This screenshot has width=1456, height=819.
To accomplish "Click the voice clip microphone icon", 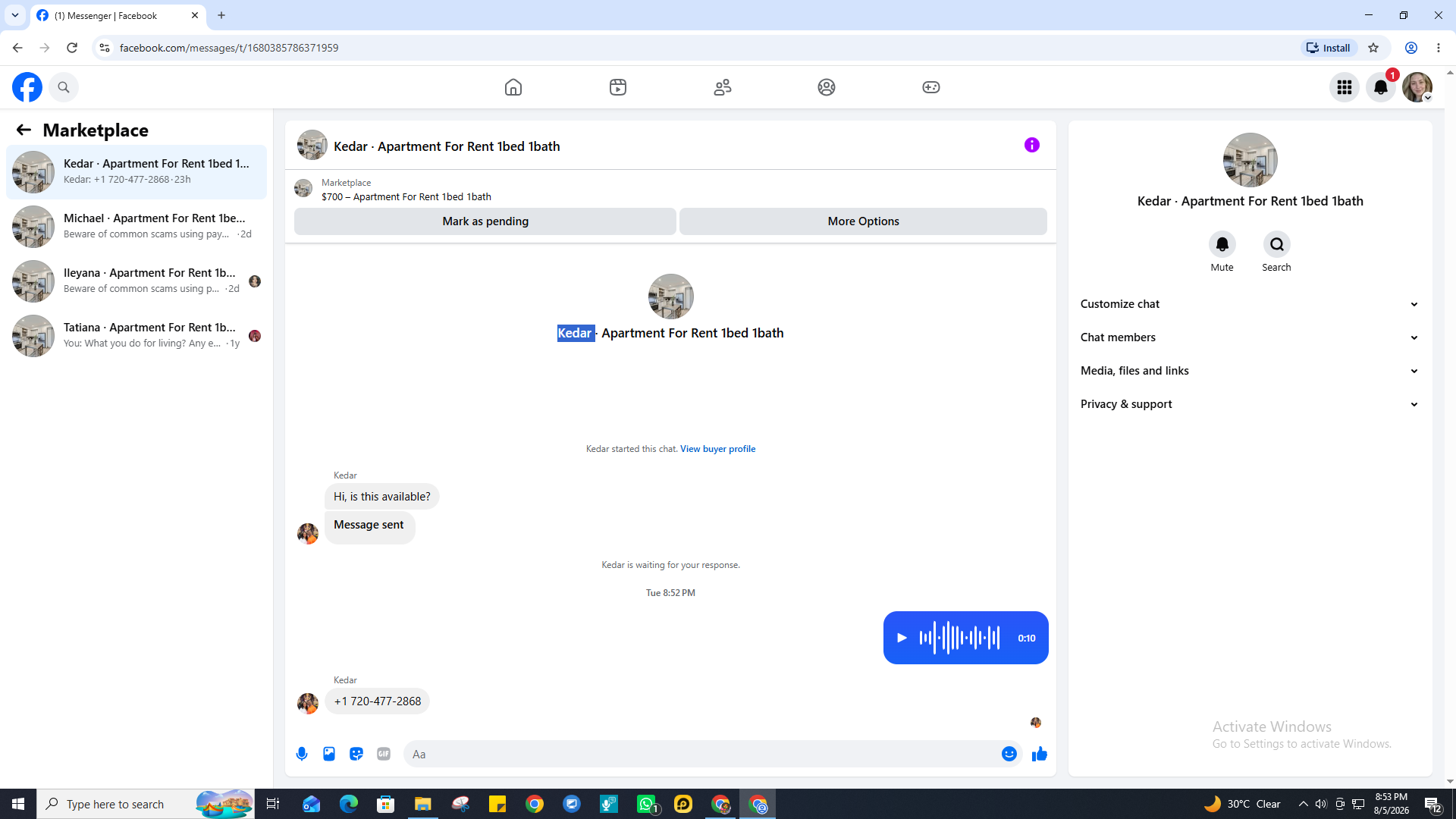I will (302, 754).
